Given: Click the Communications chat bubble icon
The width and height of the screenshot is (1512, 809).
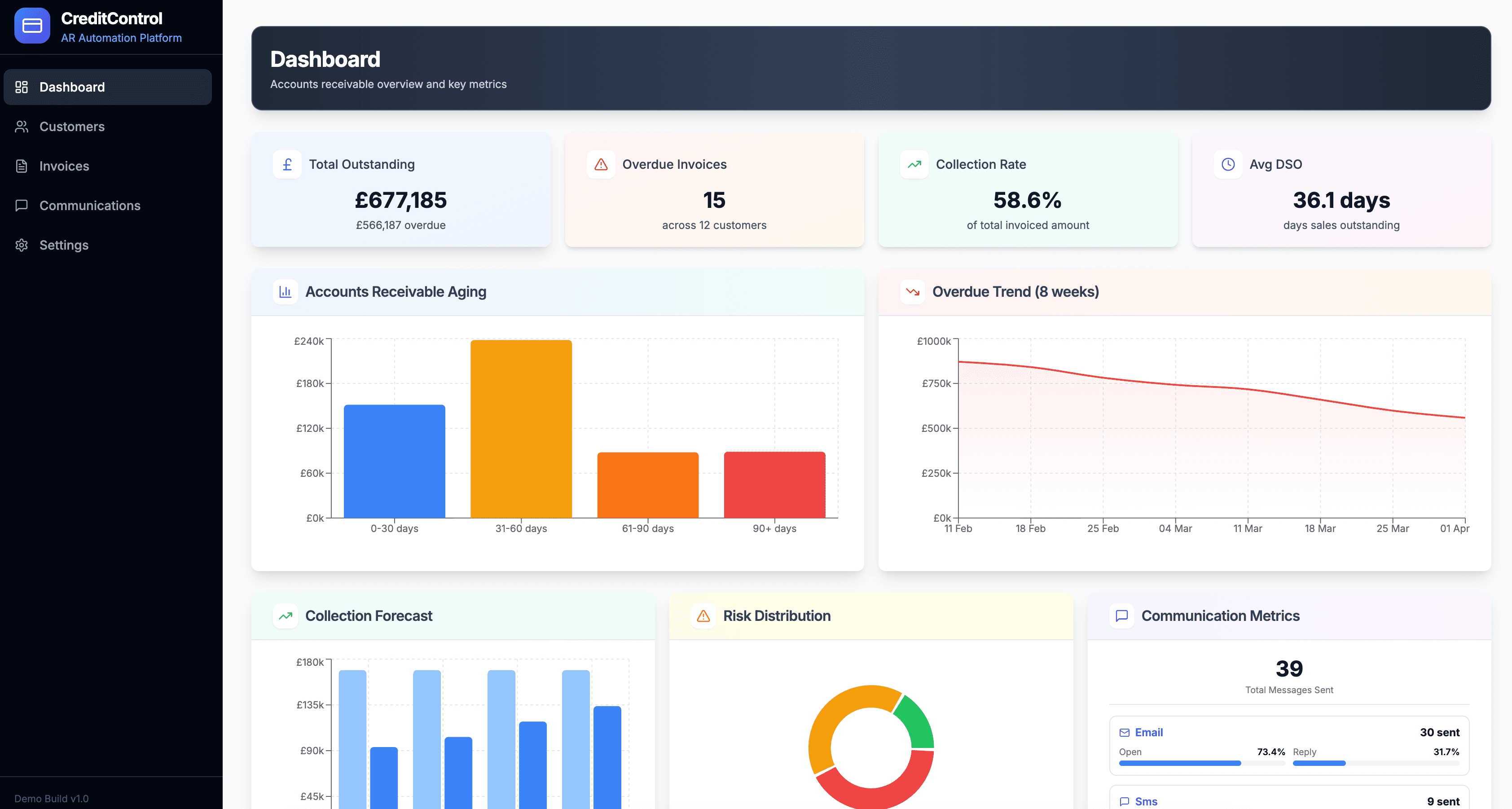Looking at the screenshot, I should point(22,206).
